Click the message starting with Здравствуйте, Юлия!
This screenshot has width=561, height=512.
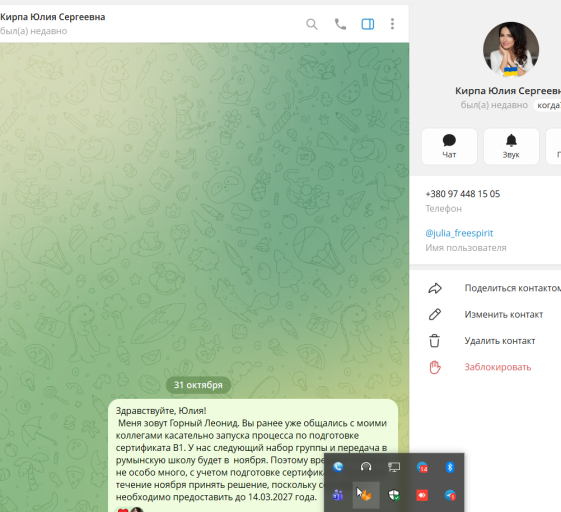(253, 454)
